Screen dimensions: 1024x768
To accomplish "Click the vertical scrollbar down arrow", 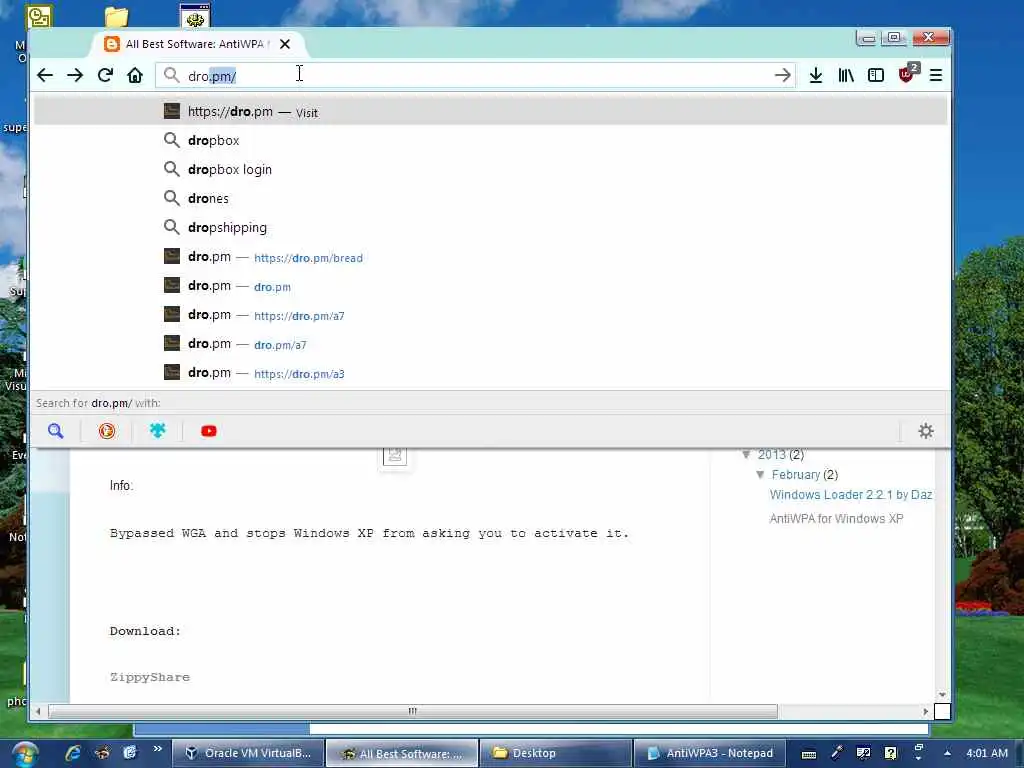I will coord(942,695).
